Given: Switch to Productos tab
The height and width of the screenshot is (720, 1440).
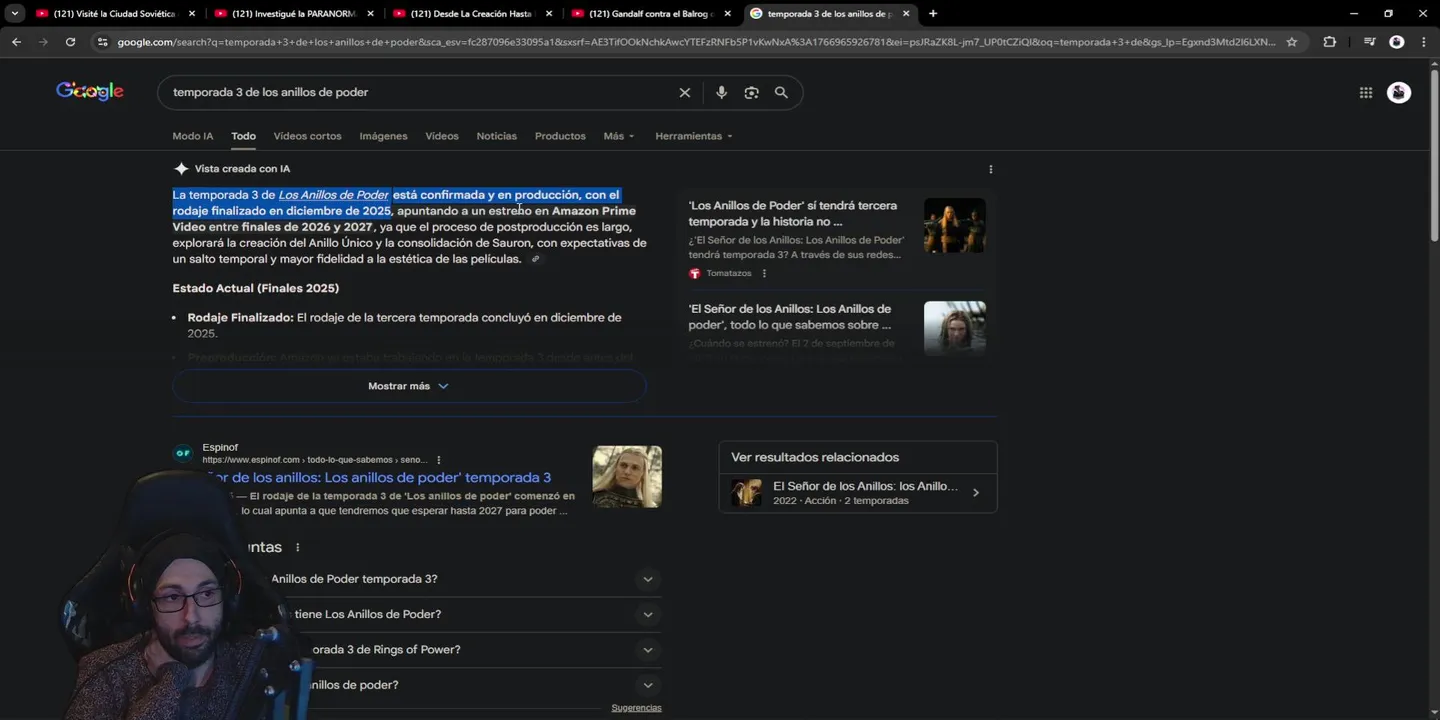Looking at the screenshot, I should (560, 136).
